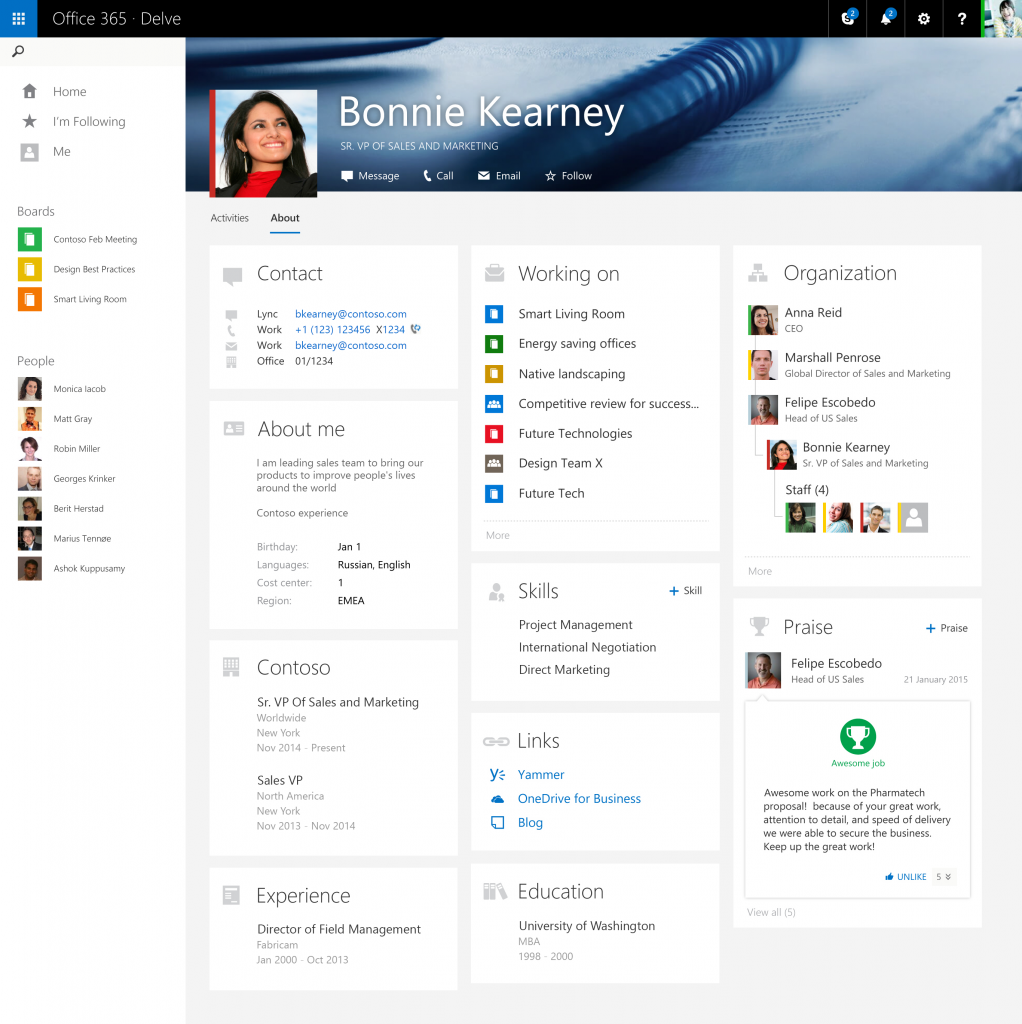Screen dimensions: 1022x1024
Task: Open the green Contoso Feb Meeting board
Action: point(30,239)
